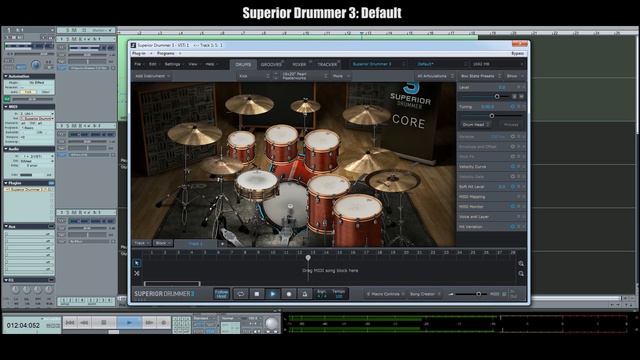Select the scissors cut tool in song track
The height and width of the screenshot is (360, 640).
(137, 273)
